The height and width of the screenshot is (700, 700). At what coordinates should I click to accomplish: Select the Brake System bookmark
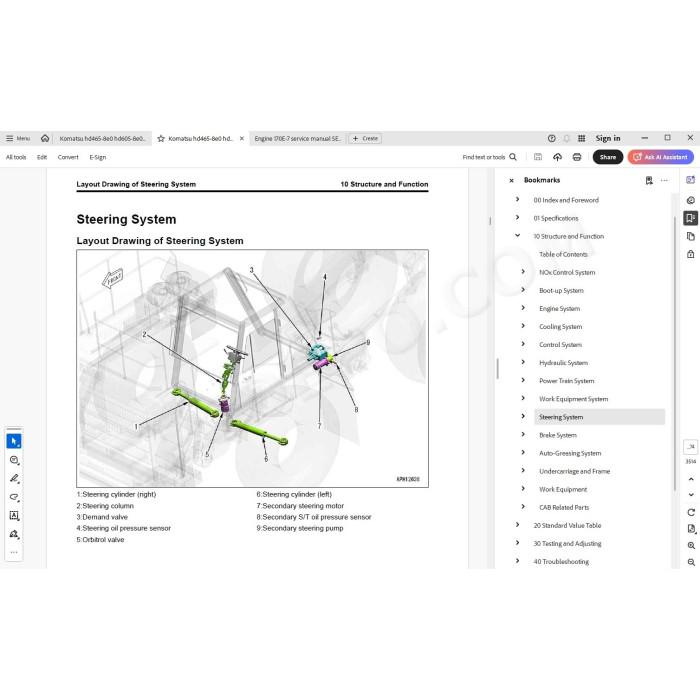point(558,435)
